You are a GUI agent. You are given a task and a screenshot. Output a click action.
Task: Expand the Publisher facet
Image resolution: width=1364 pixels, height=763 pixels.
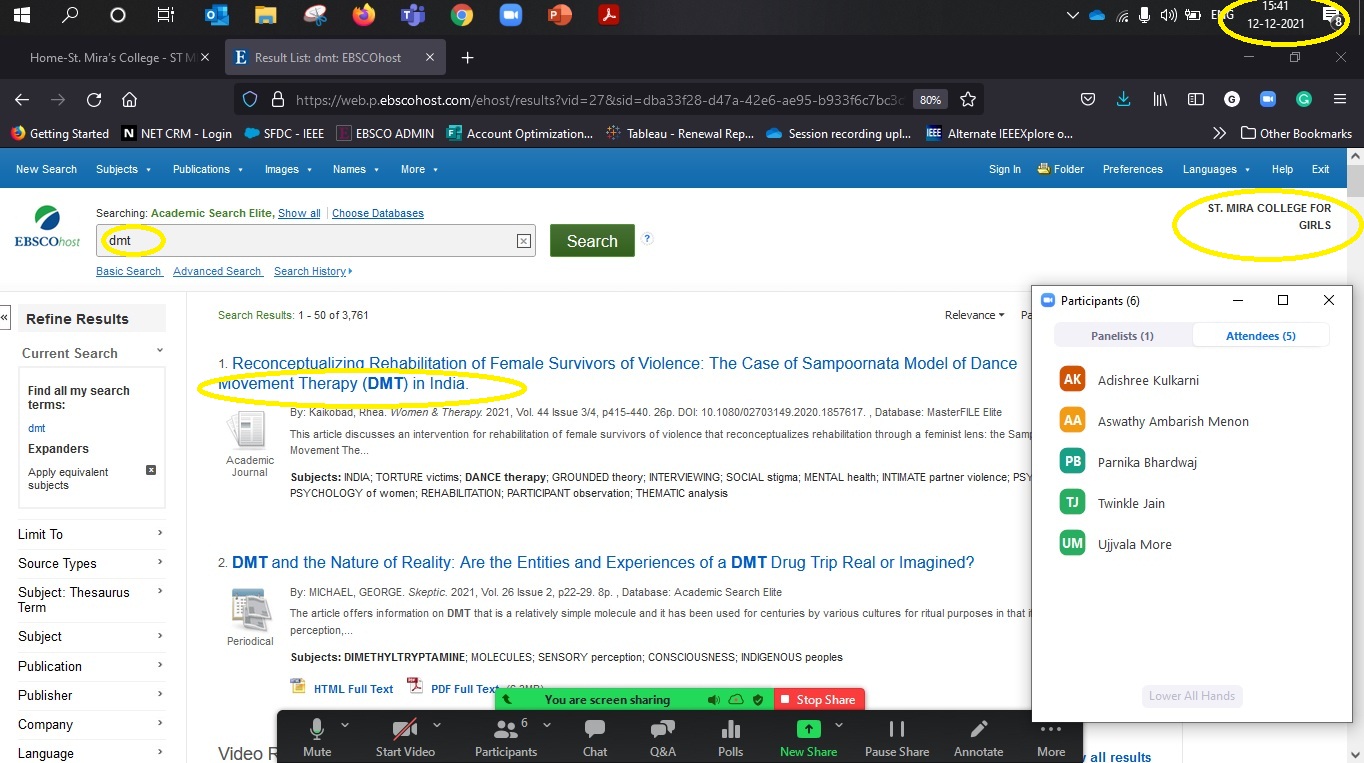coord(91,695)
